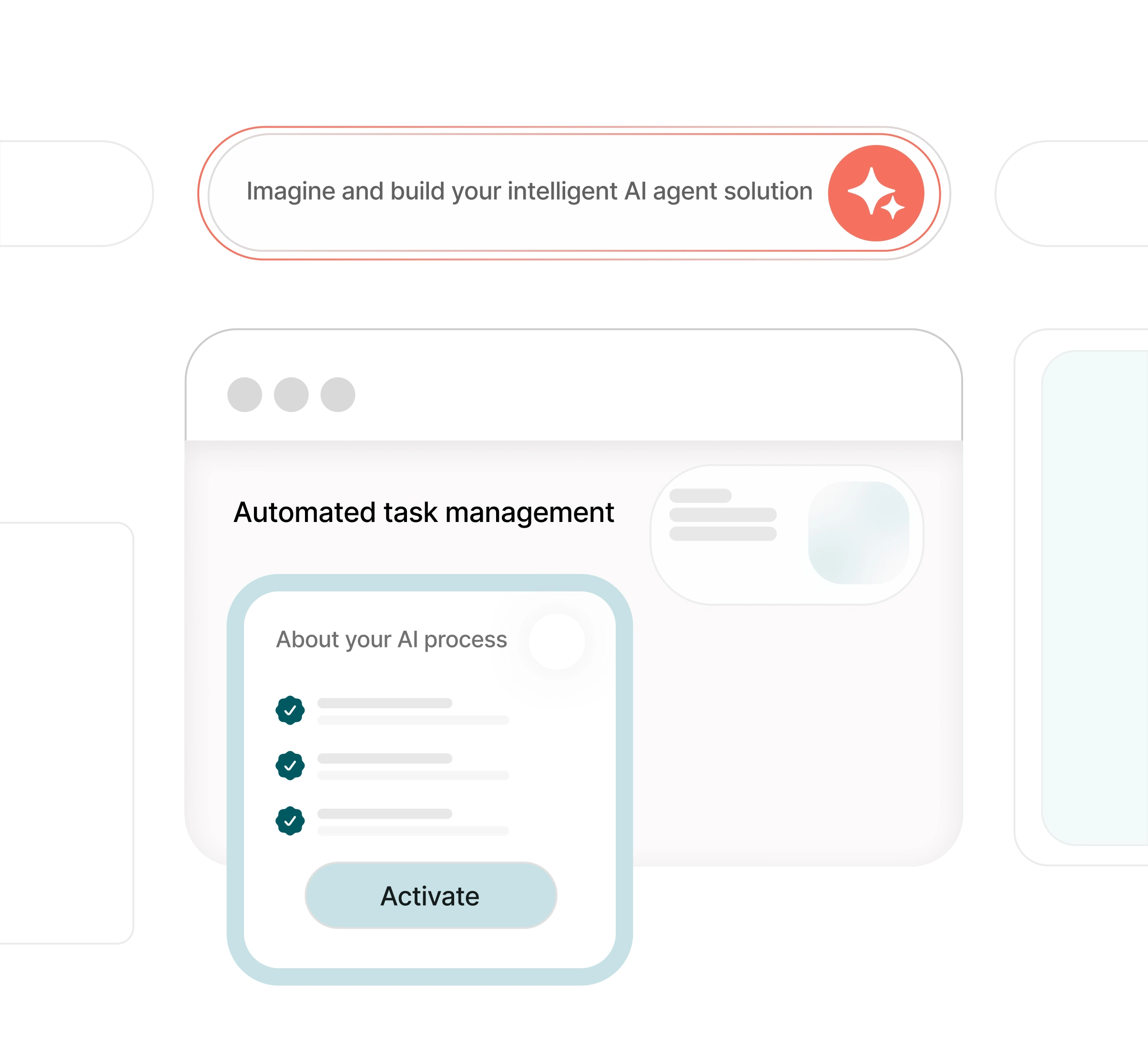Viewport: 1148px width, 1053px height.
Task: Click the first checklist item's placeholder title line
Action: 385,703
